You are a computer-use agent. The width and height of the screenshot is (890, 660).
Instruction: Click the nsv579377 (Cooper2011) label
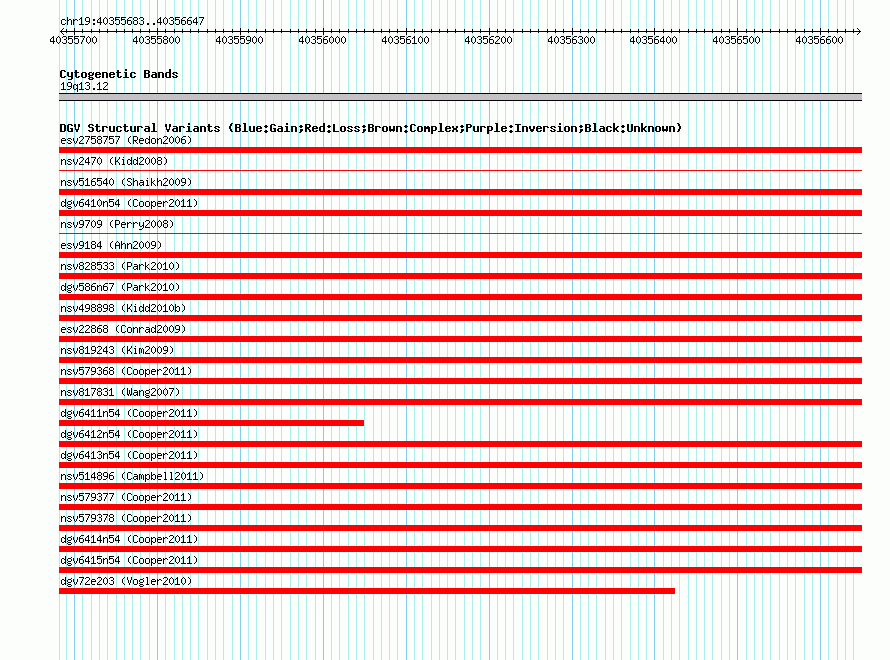pyautogui.click(x=126, y=497)
